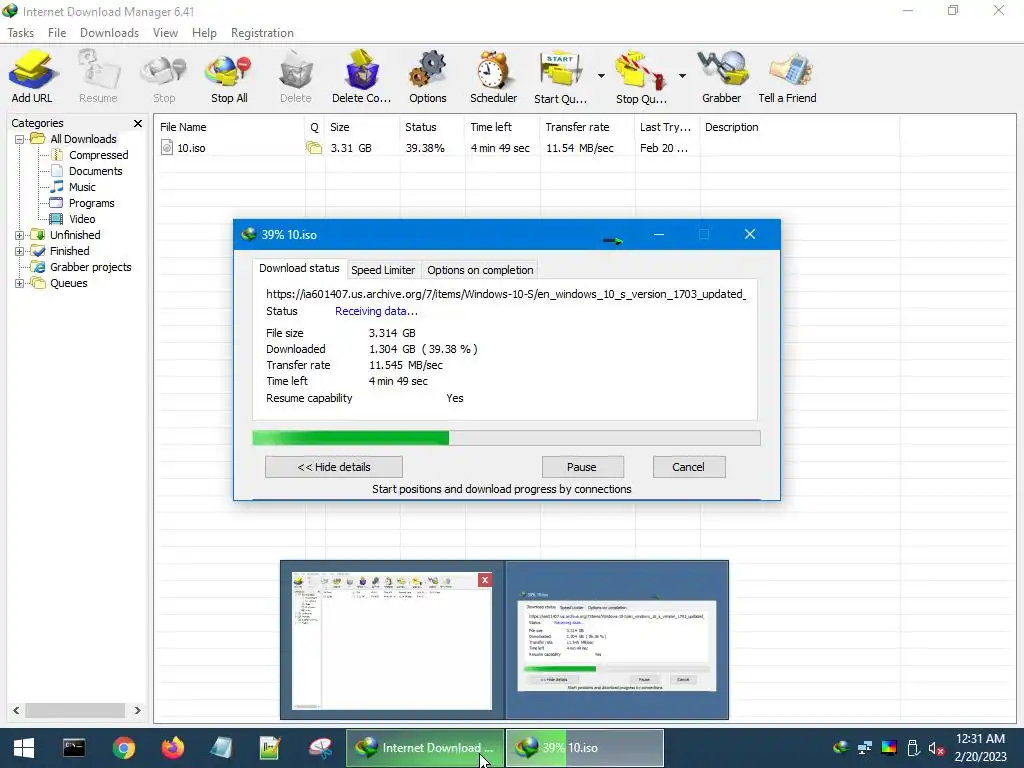Viewport: 1024px width, 768px height.
Task: Cancel the 10.iso download
Action: (x=688, y=467)
